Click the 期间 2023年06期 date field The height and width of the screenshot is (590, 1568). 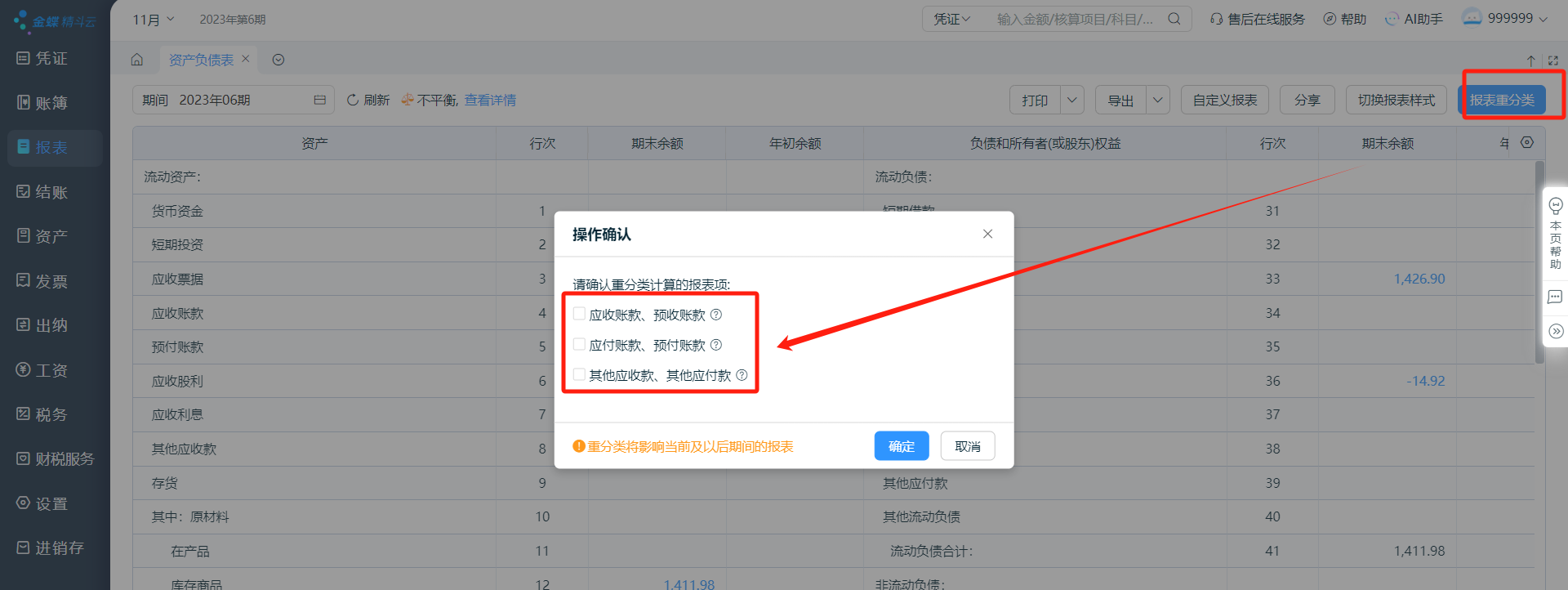click(x=233, y=100)
